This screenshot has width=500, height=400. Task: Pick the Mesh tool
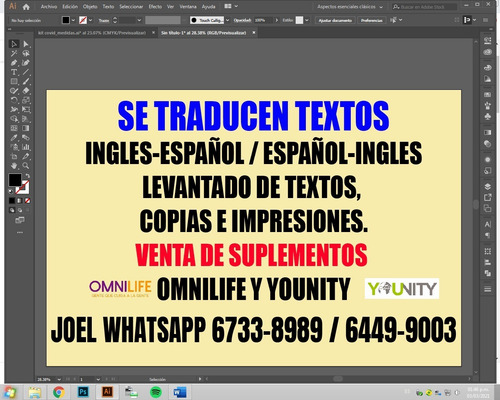14,128
